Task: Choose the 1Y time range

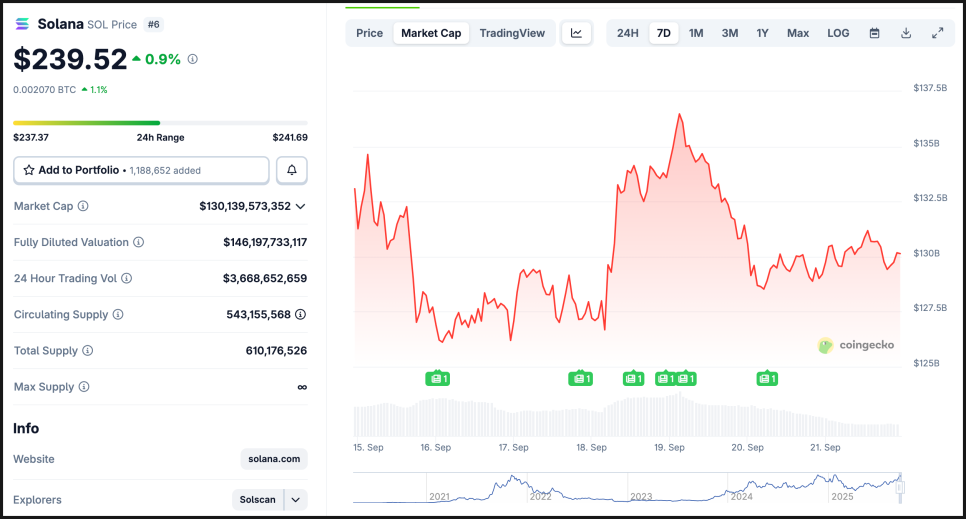Action: click(x=763, y=33)
